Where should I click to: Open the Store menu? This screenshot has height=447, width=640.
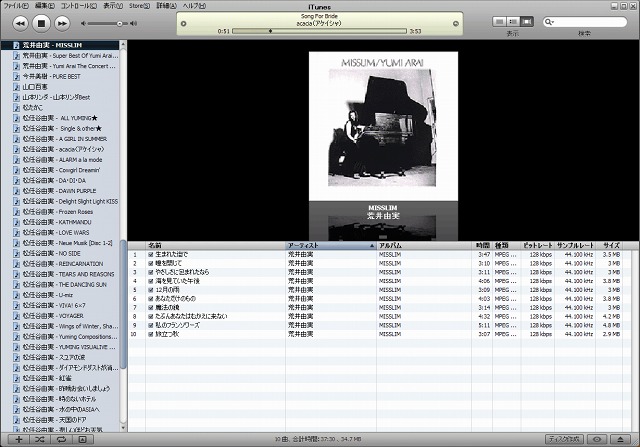tap(139, 6)
